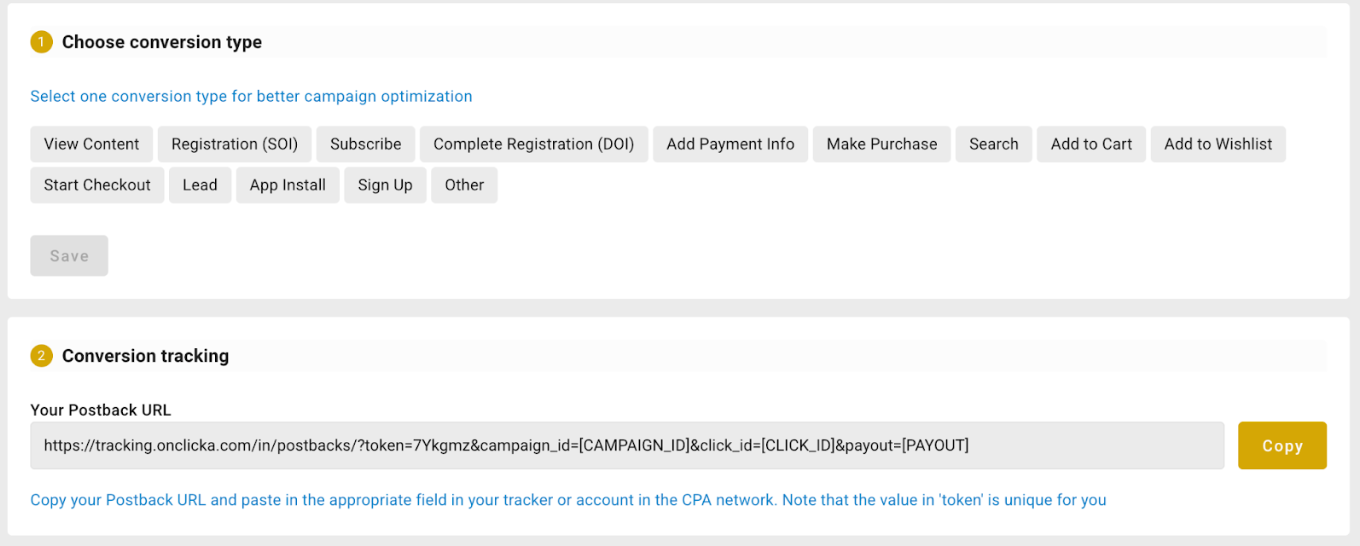Click the Save button

(69, 256)
